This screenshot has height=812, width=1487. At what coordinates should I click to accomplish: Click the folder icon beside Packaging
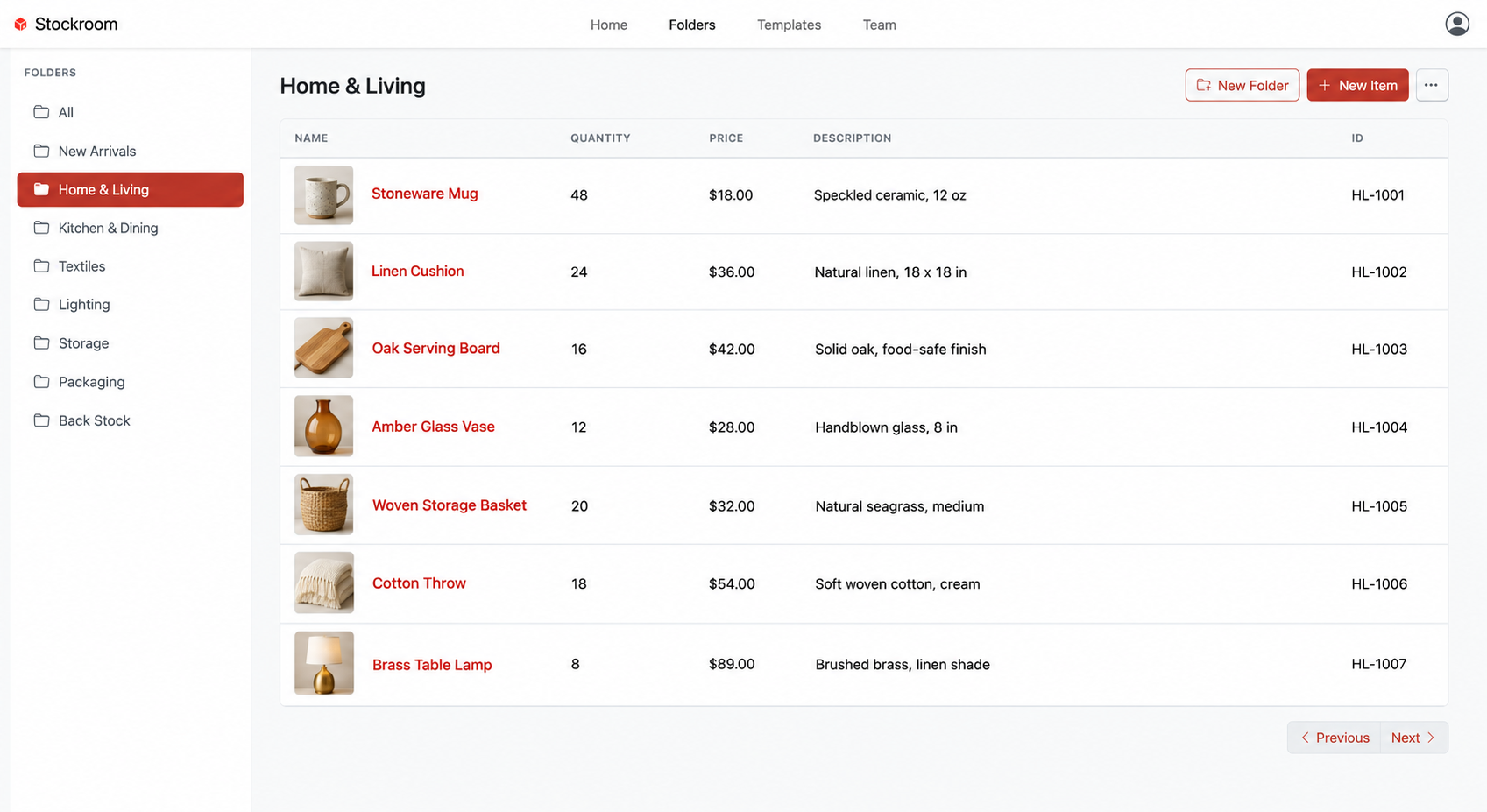41,382
